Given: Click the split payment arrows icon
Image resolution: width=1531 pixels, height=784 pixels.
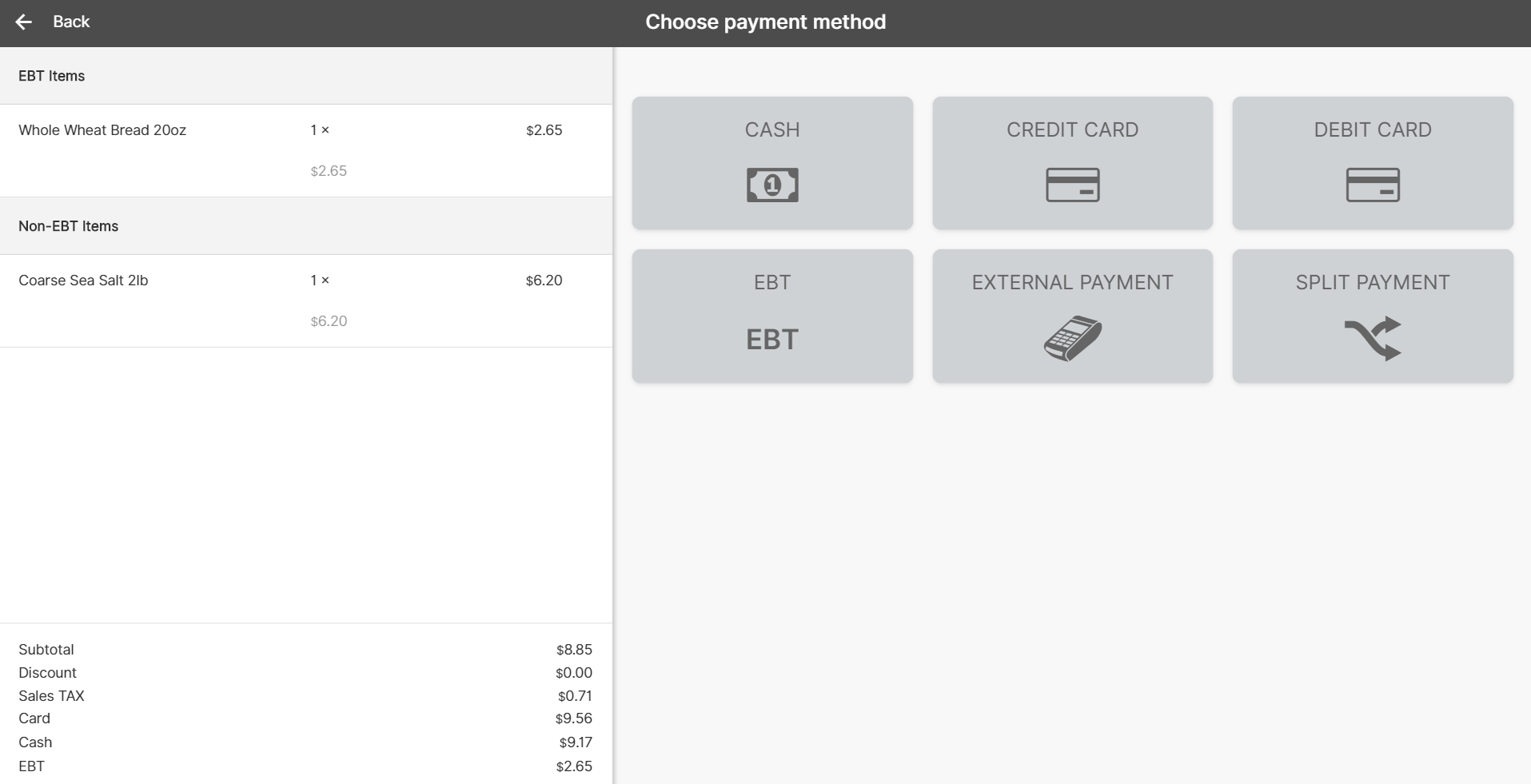Looking at the screenshot, I should [x=1372, y=339].
